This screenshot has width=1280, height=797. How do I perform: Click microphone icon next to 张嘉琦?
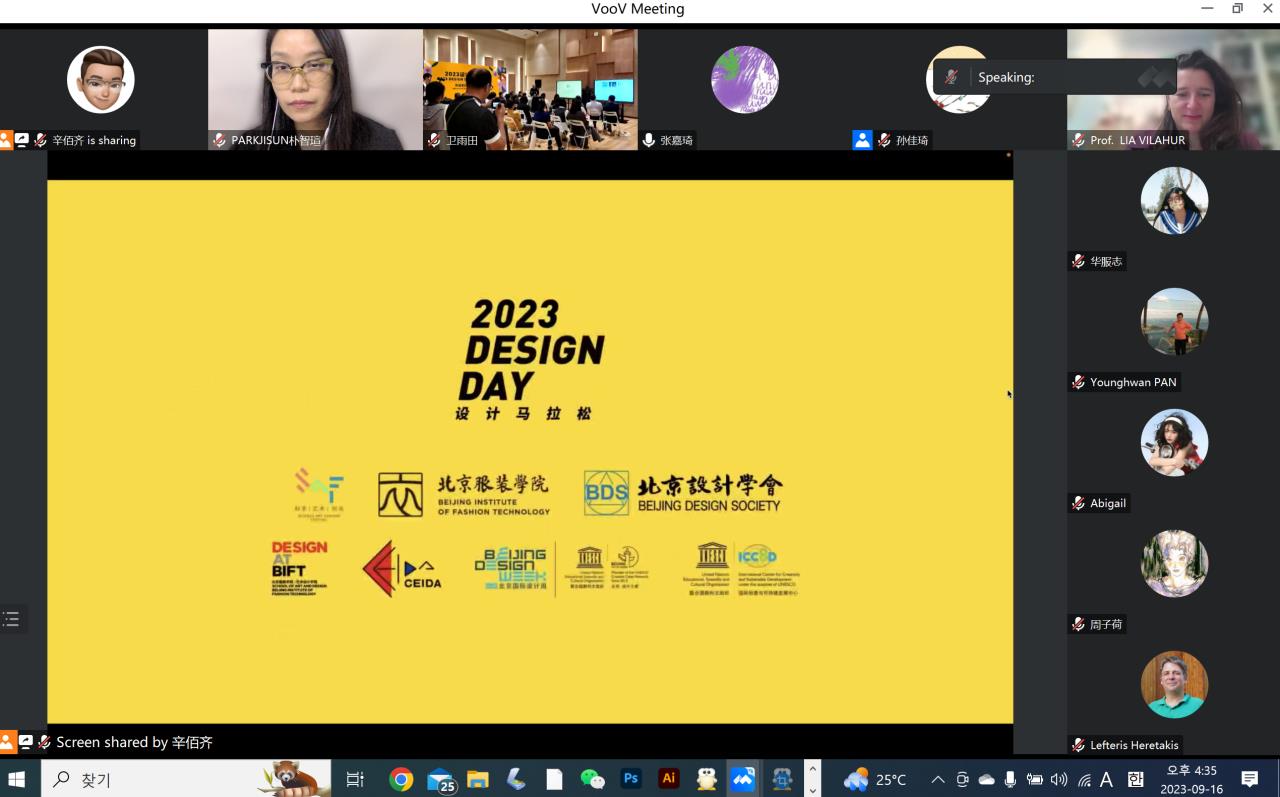tap(649, 141)
